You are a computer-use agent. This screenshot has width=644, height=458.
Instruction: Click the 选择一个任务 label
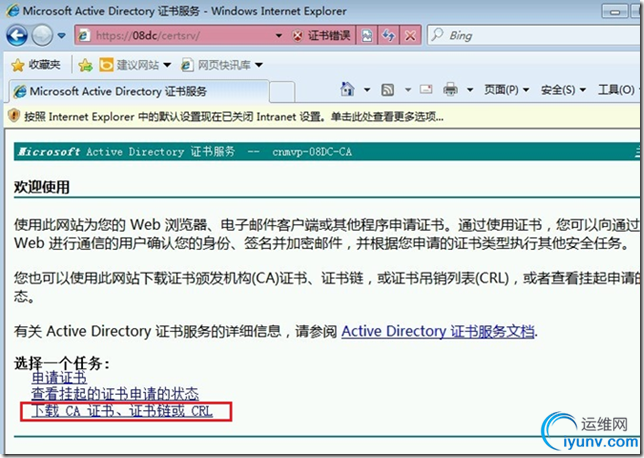[62, 363]
